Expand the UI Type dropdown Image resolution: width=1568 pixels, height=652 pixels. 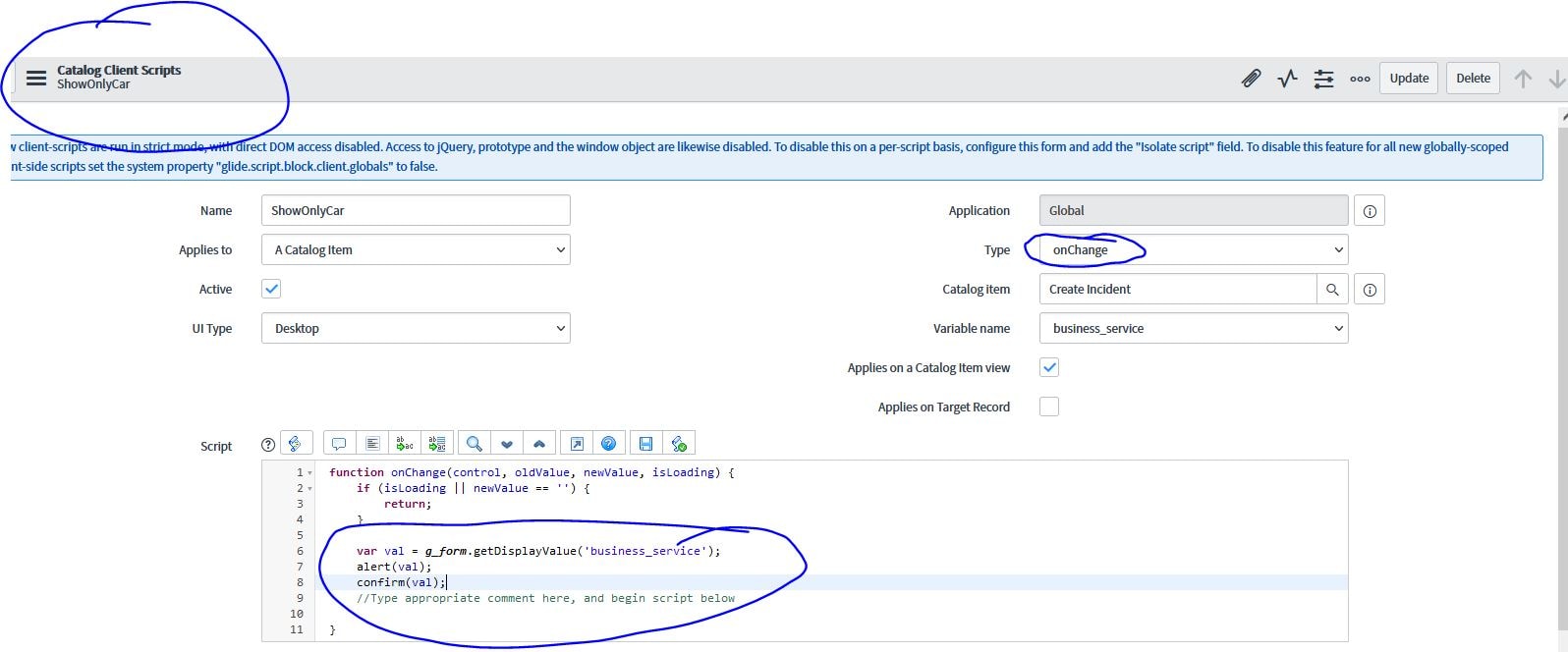coord(416,328)
